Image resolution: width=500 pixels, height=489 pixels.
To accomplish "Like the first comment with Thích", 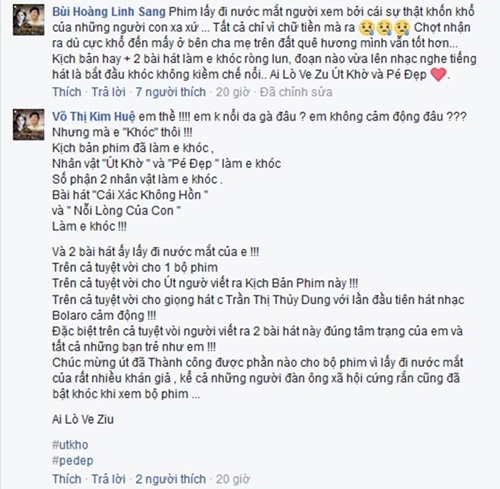I will click(x=67, y=92).
